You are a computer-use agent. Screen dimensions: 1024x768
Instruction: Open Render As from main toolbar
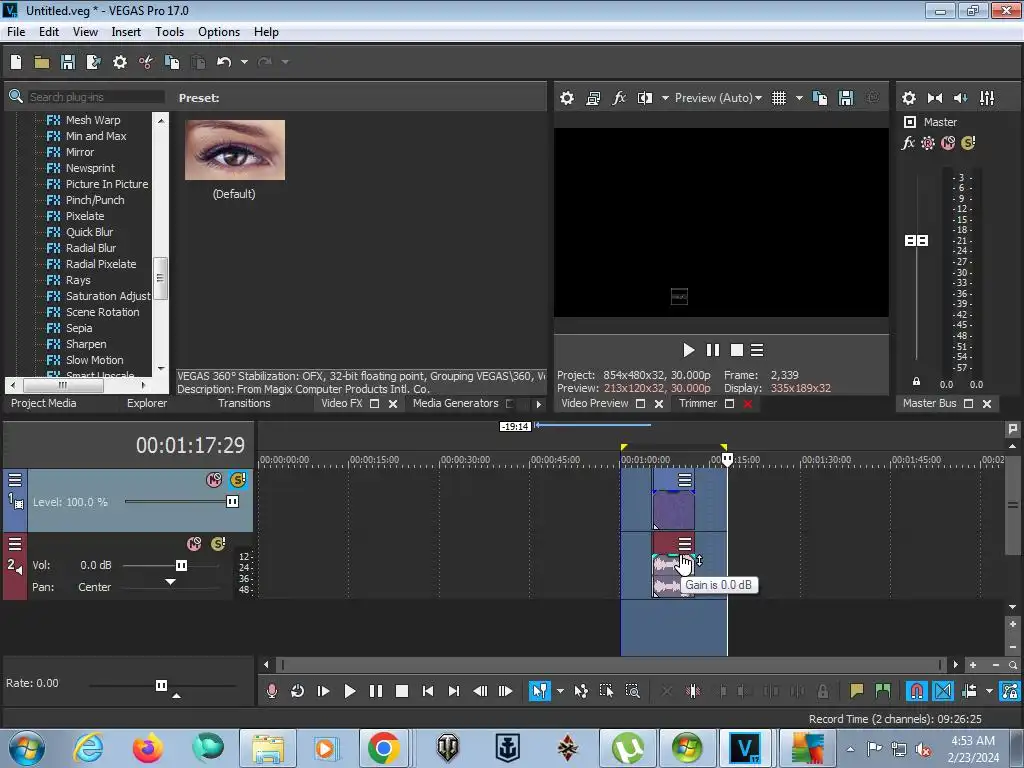(x=93, y=62)
